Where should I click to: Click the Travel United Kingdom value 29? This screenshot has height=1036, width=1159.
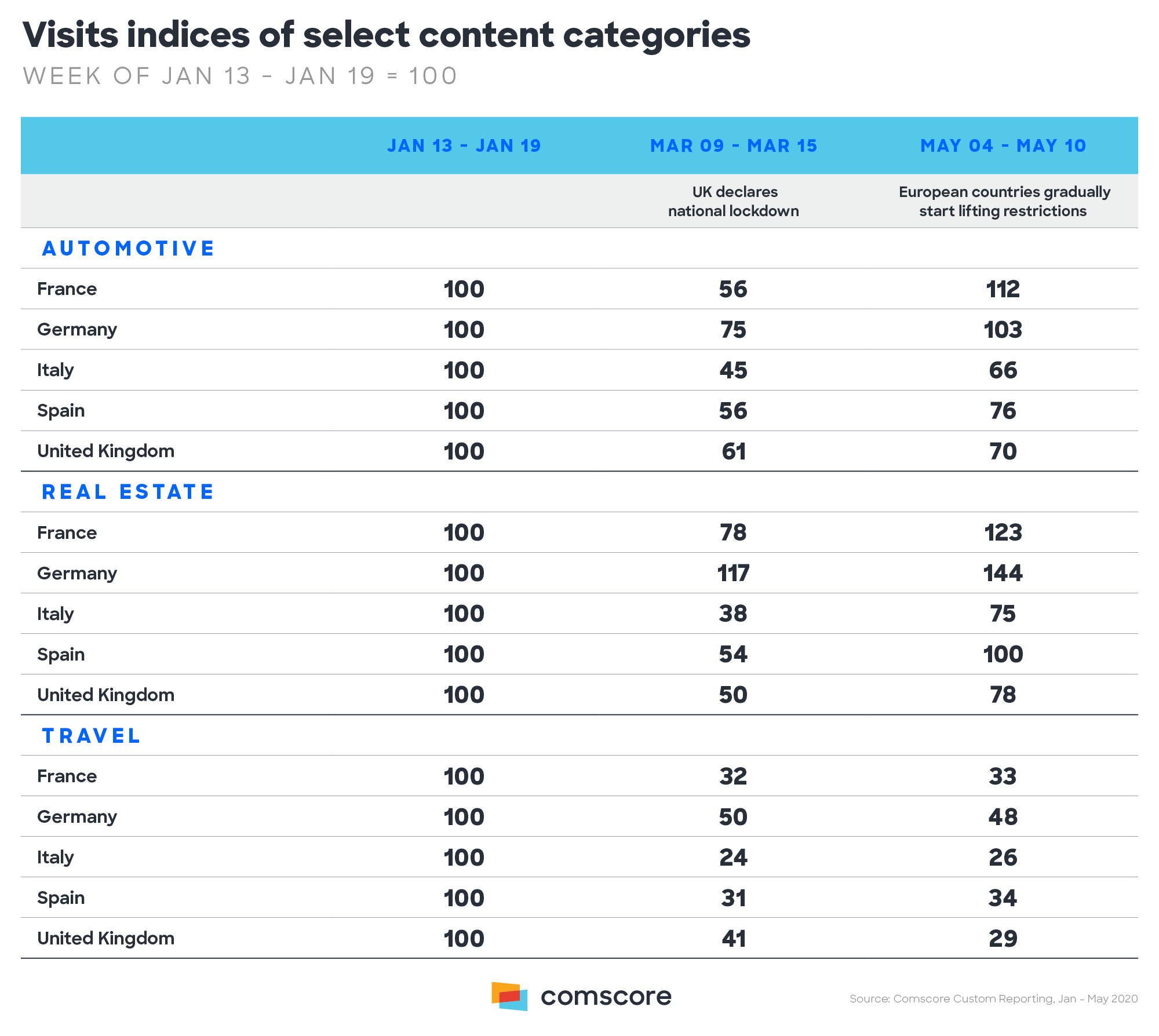pyautogui.click(x=1003, y=939)
